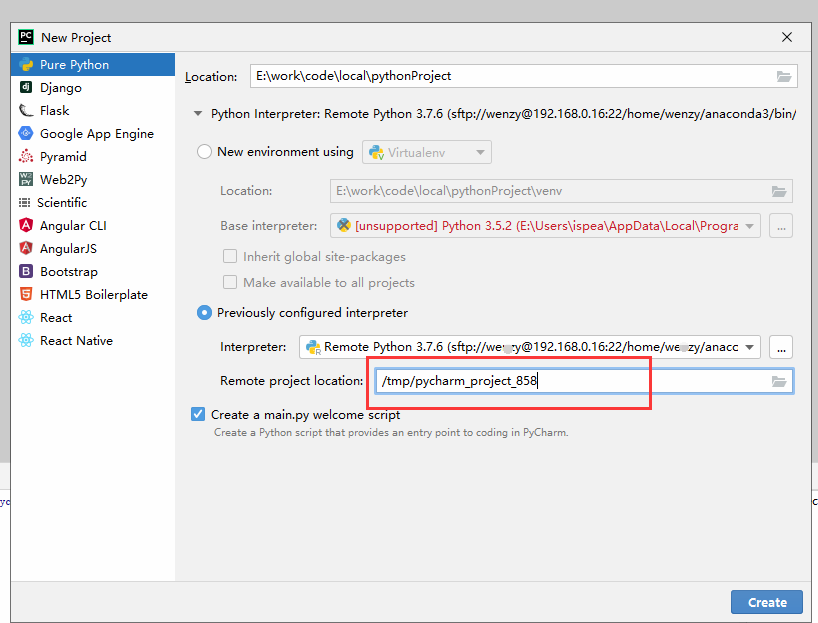Screen dimensions: 818x623
Task: Click the Pure Python snake icon
Action: (x=26, y=65)
